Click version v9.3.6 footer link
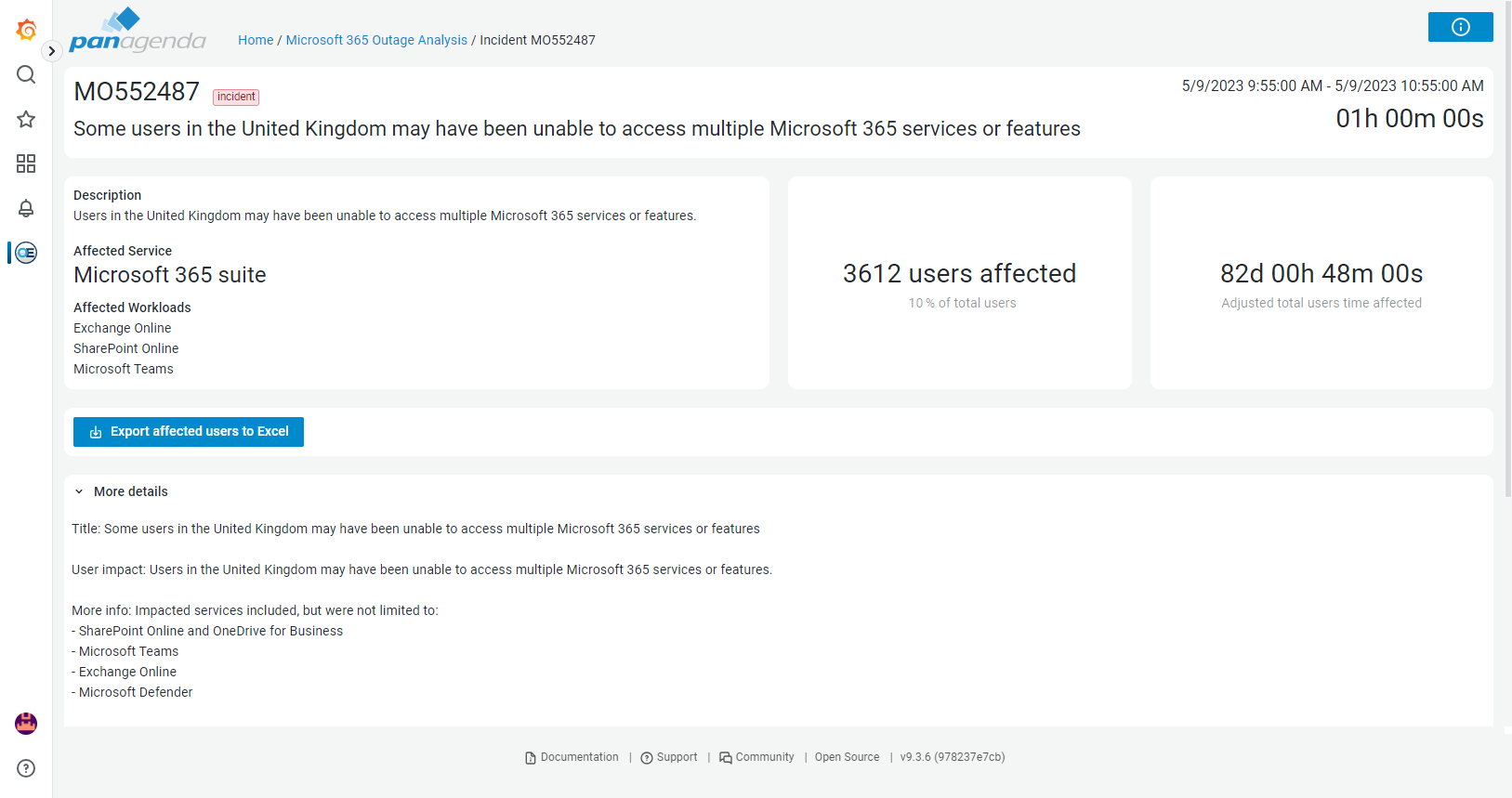The height and width of the screenshot is (798, 1512). 953,757
